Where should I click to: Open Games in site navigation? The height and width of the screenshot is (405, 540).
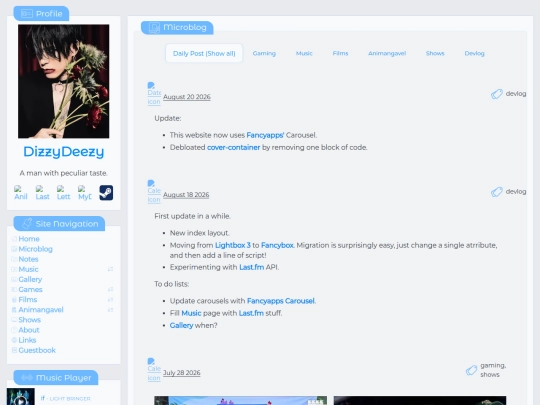30,289
